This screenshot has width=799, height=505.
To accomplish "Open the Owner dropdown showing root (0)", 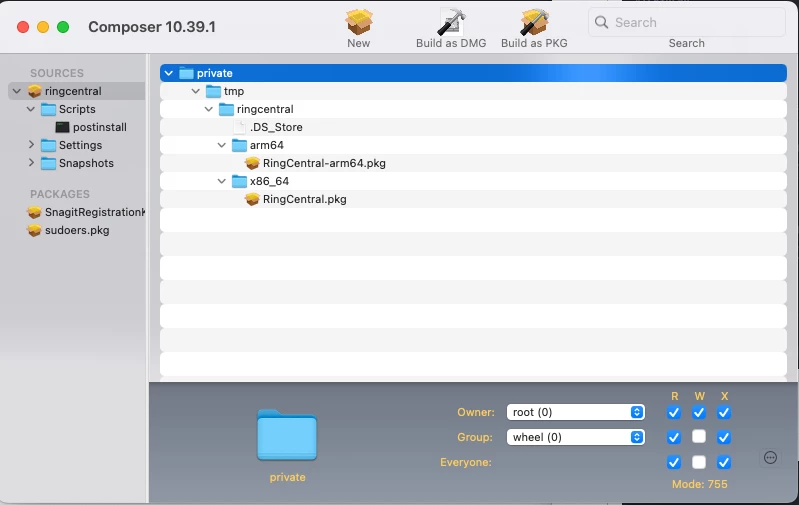I will (576, 412).
